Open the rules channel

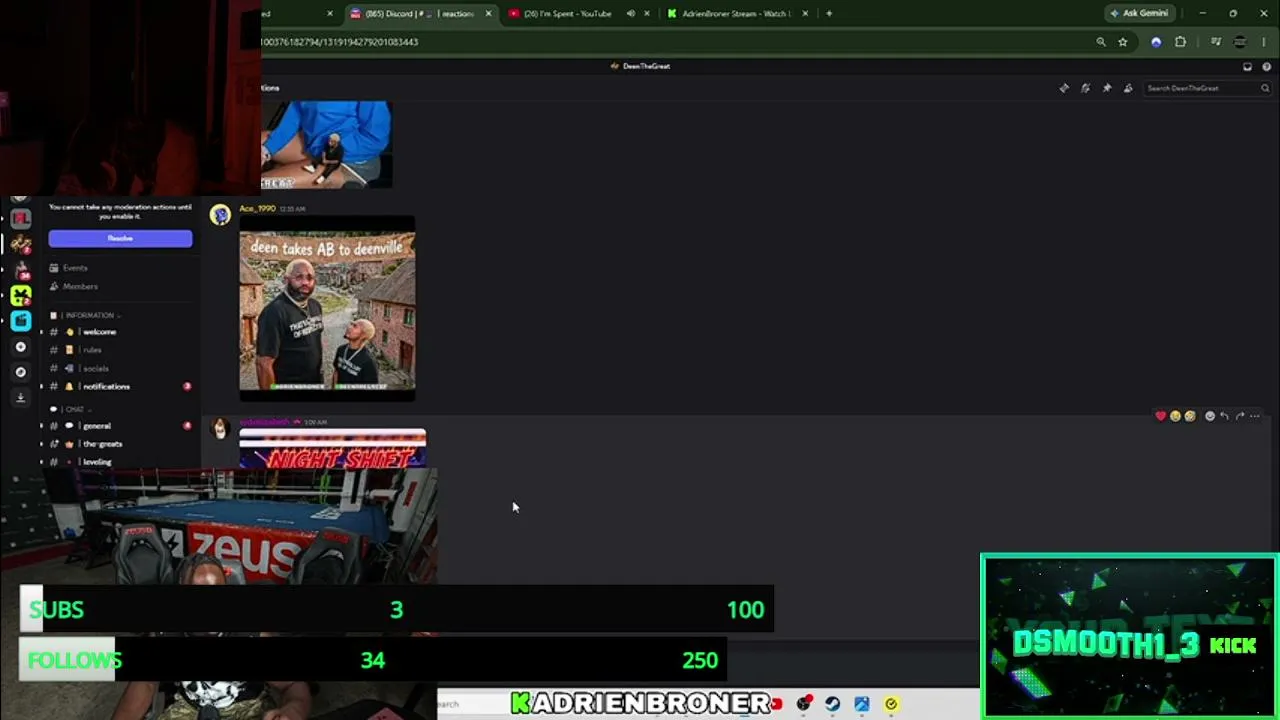click(92, 350)
